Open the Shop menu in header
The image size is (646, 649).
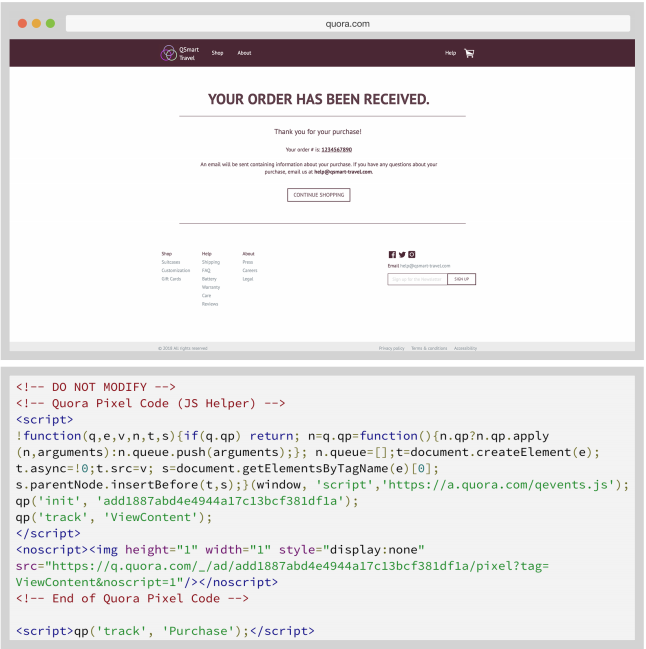click(x=217, y=53)
